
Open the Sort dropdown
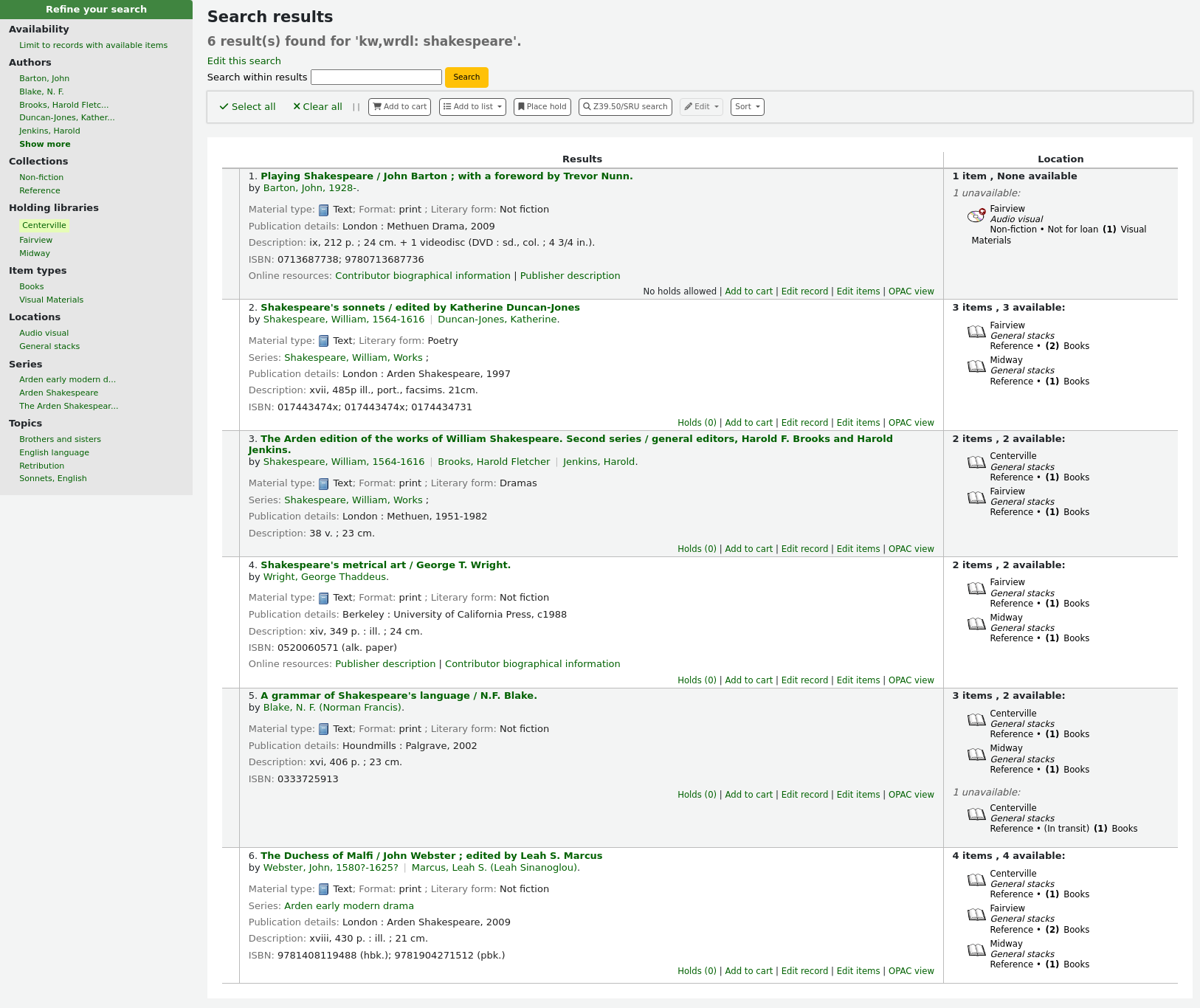747,107
